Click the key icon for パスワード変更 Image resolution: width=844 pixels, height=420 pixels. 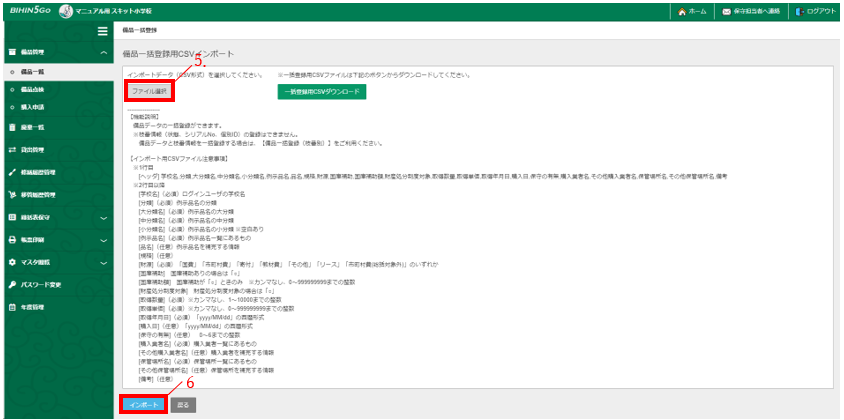(x=11, y=284)
